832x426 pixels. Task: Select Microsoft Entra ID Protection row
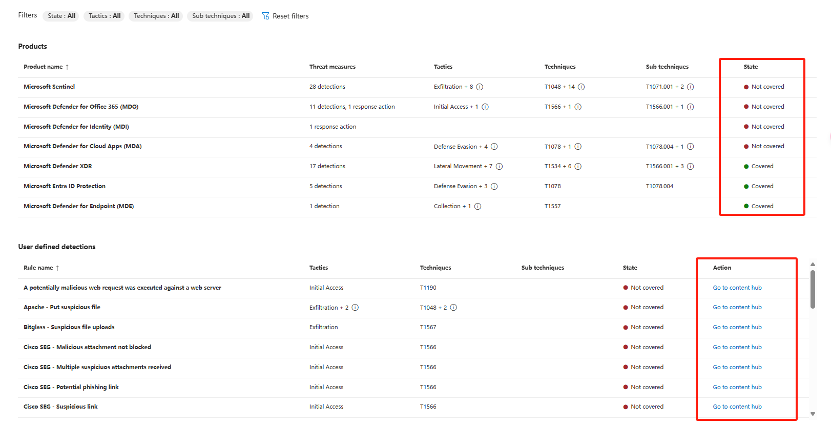click(417, 186)
